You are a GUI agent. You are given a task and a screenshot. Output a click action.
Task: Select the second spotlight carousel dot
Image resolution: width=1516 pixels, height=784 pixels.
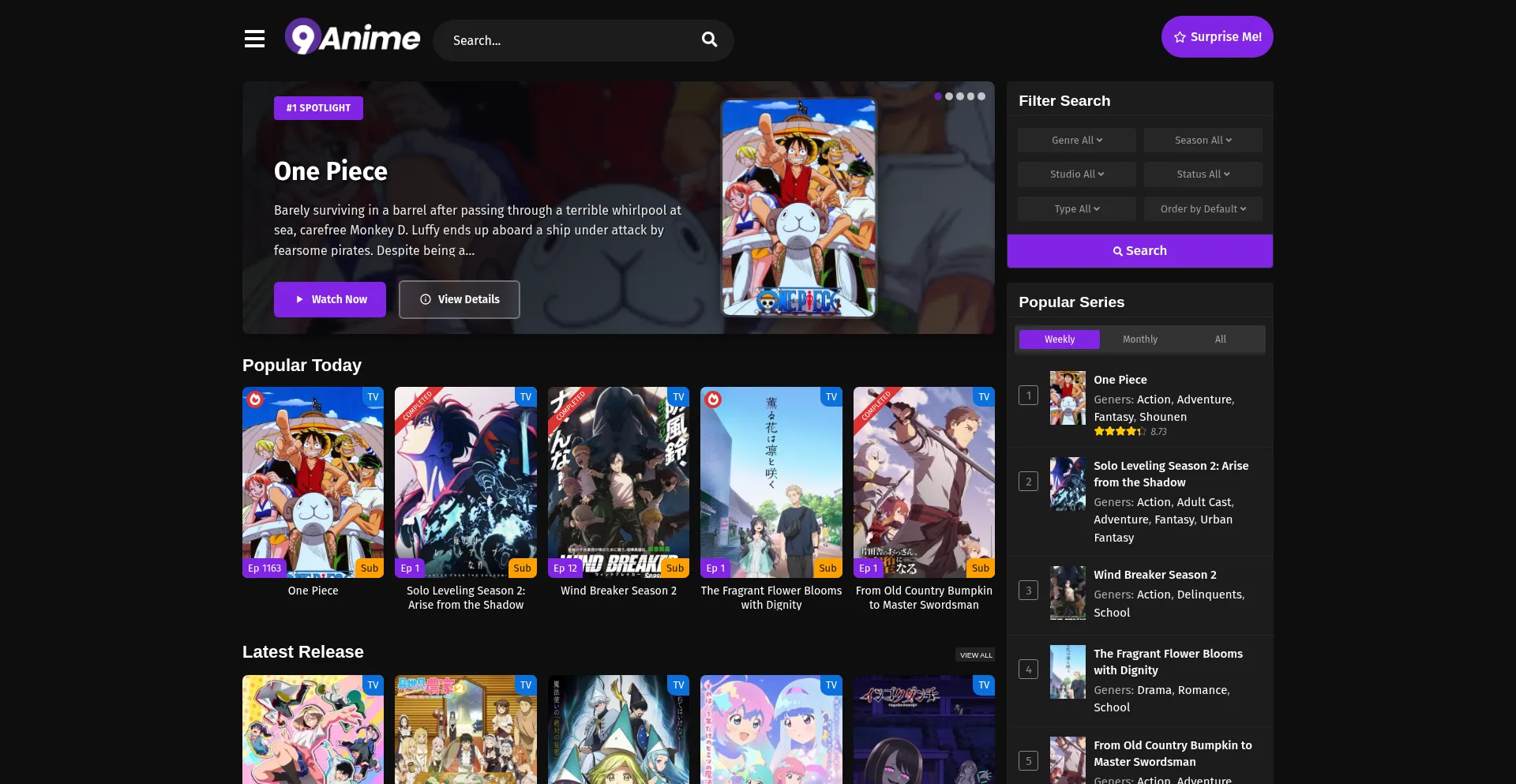949,96
